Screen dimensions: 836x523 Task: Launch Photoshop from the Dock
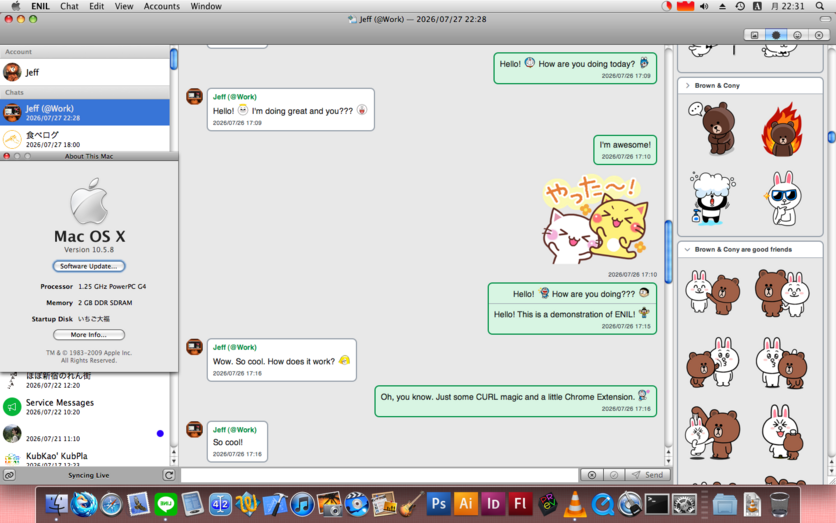(439, 504)
